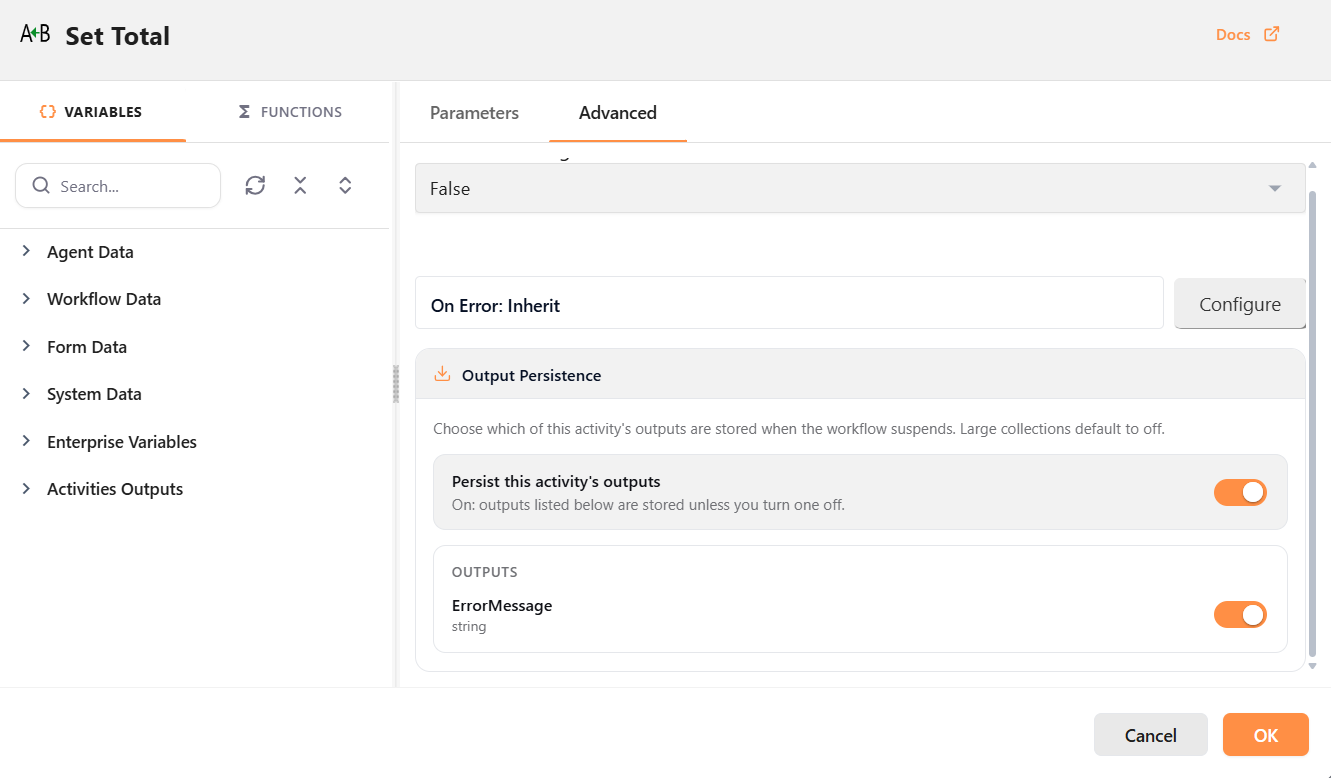The image size is (1331, 778).
Task: Expand the System Data node
Action: click(26, 393)
